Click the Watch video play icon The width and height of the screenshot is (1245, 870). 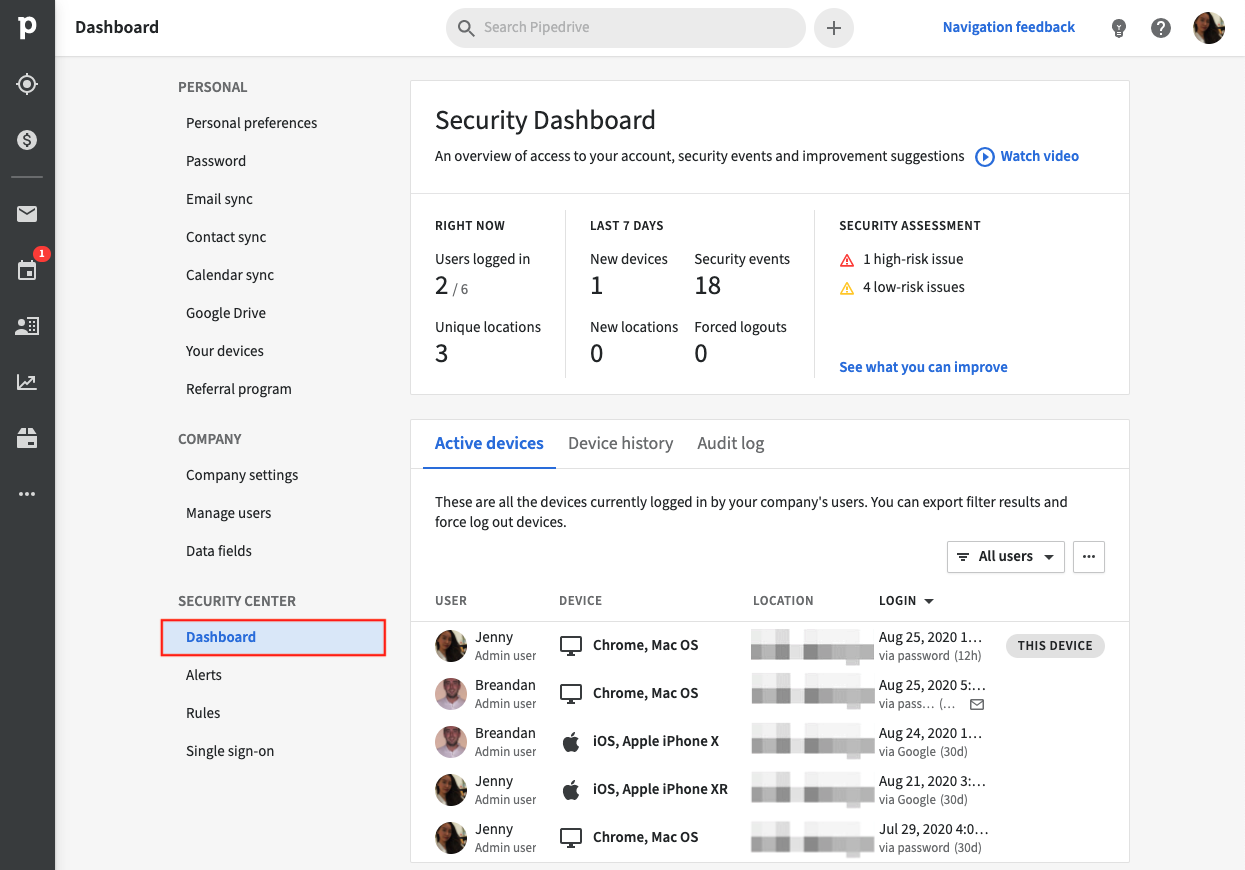[985, 156]
